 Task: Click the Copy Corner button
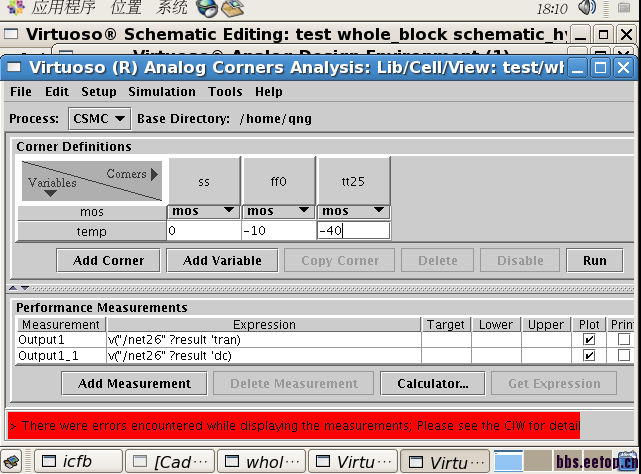340,261
